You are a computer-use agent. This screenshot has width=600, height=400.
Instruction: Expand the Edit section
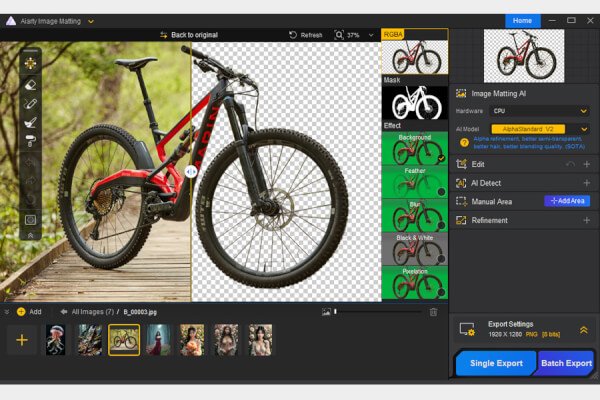(586, 164)
